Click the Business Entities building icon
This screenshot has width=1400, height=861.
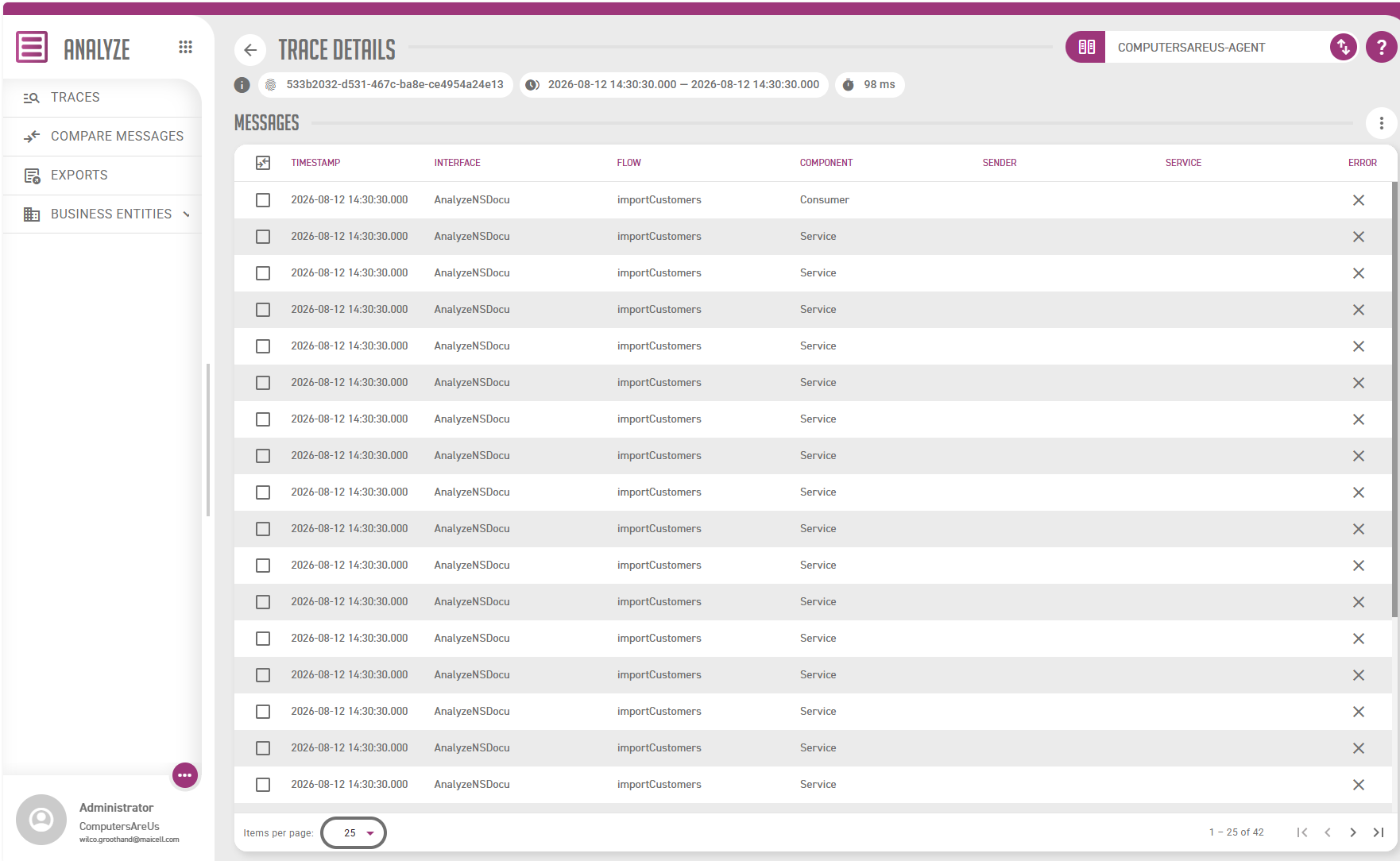click(x=32, y=214)
